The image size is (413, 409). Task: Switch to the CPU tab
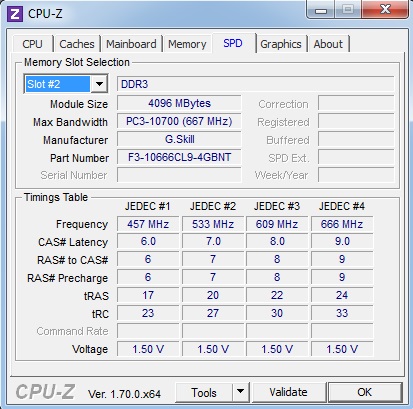pyautogui.click(x=32, y=44)
